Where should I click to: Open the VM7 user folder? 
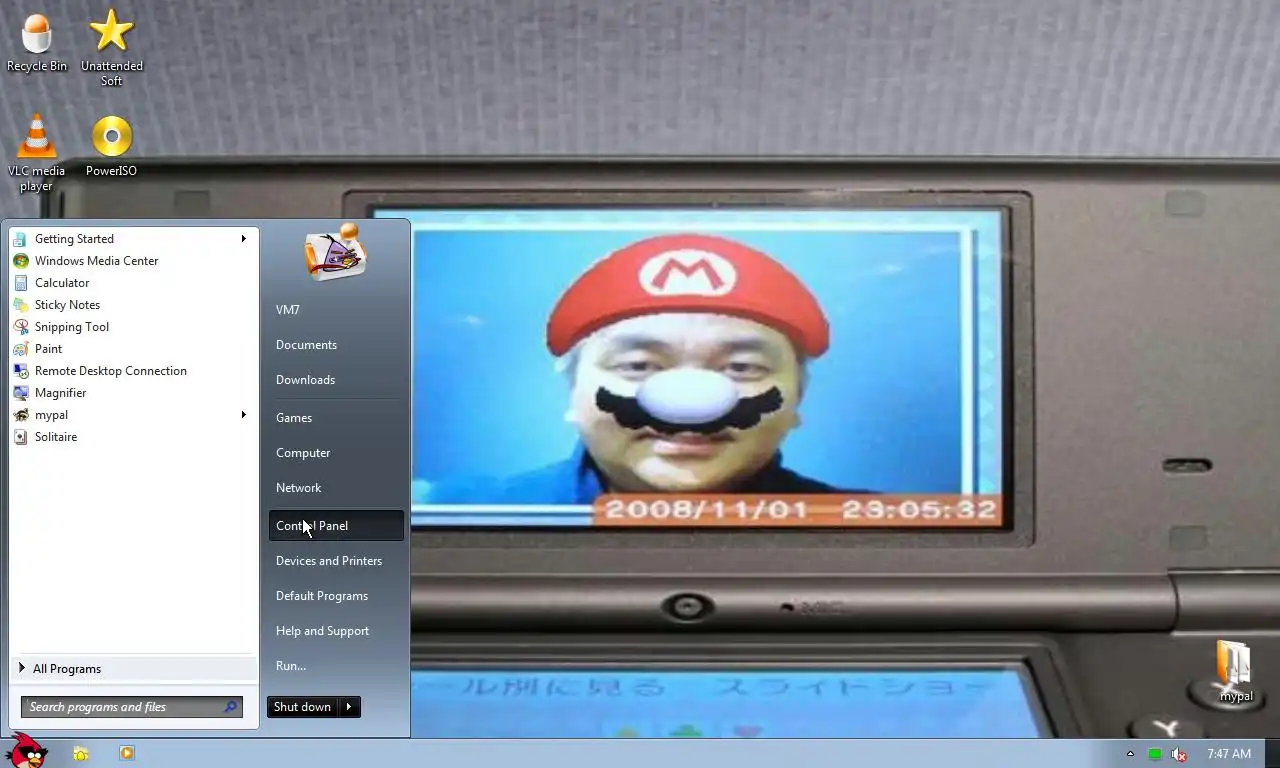point(335,310)
